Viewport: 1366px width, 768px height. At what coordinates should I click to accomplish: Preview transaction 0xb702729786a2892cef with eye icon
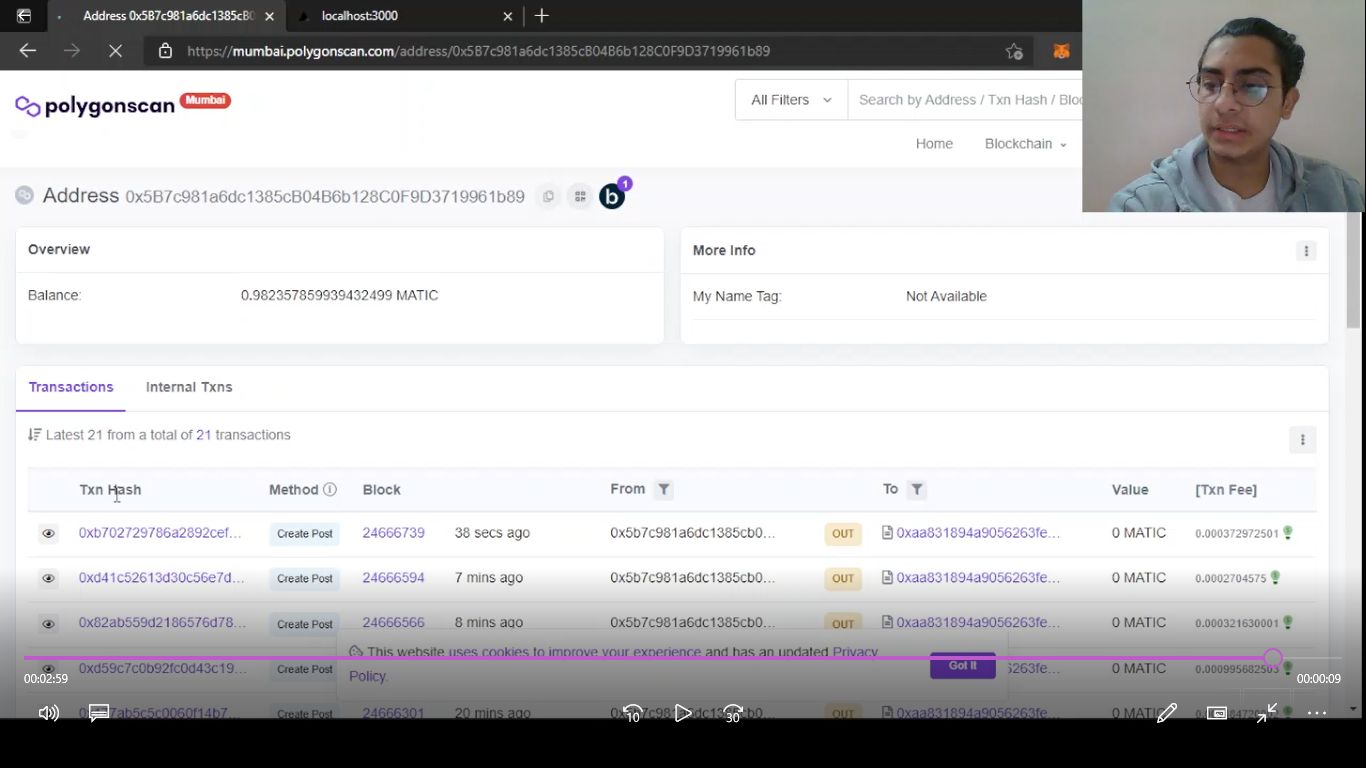(48, 534)
